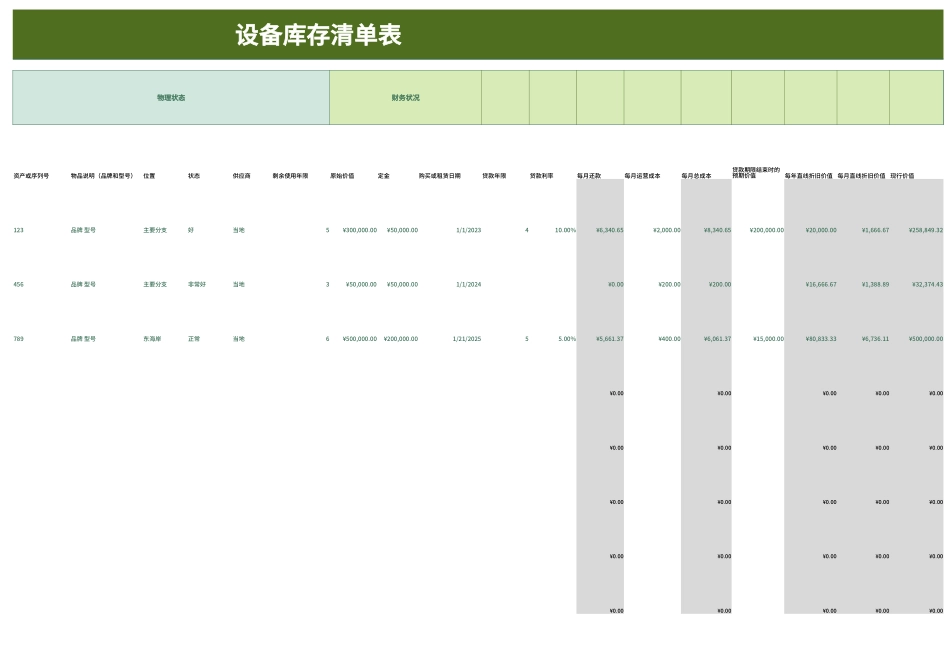Click monthly depreciation ¥1,388.89
The width and height of the screenshot is (950, 672).
coord(875,284)
